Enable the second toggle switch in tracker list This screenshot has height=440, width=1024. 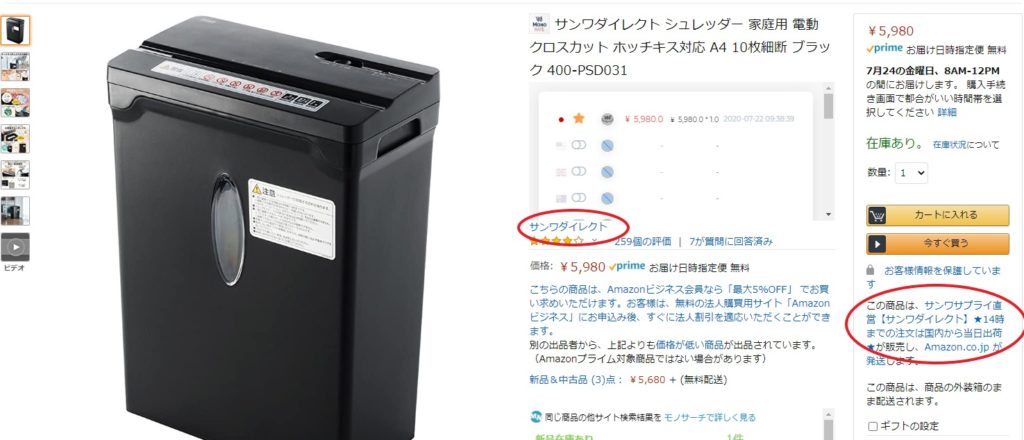point(579,172)
